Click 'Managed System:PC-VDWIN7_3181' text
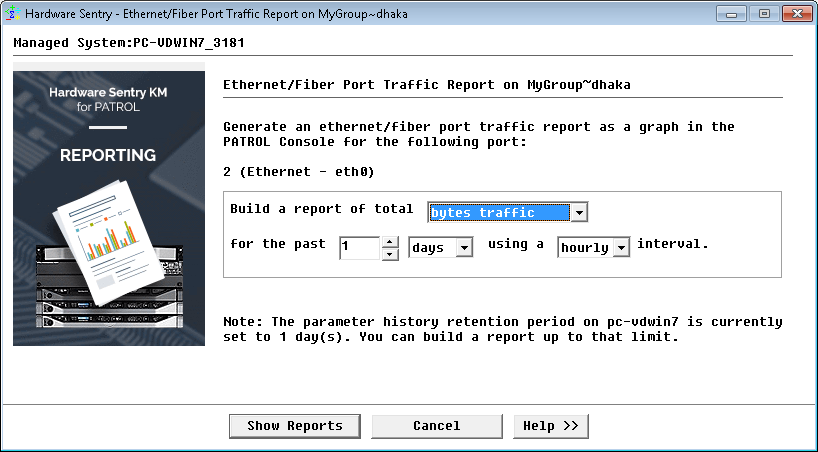 click(129, 43)
